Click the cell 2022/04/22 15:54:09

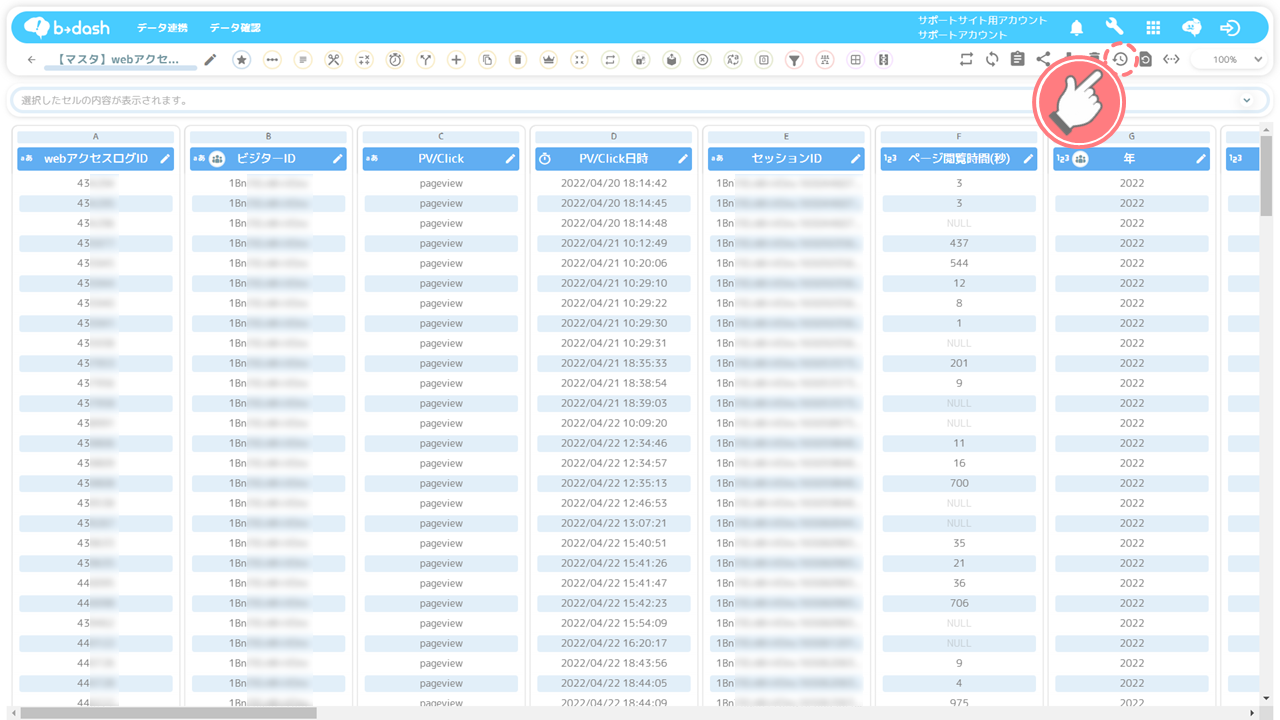pyautogui.click(x=613, y=623)
